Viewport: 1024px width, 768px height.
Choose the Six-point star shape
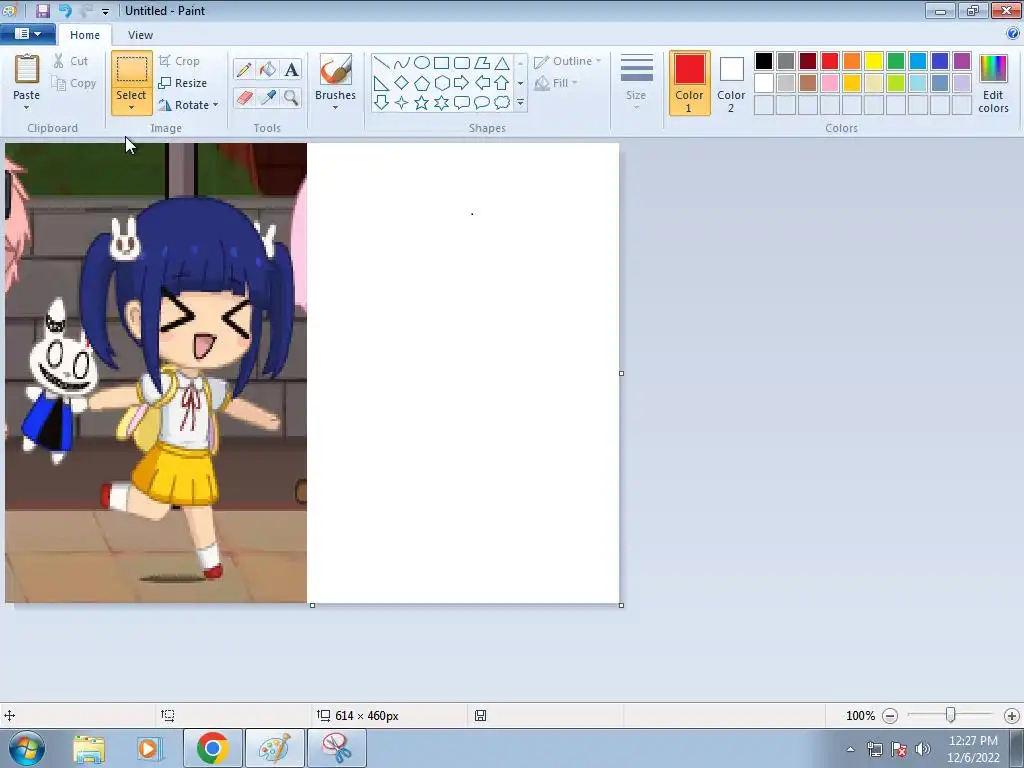(441, 103)
